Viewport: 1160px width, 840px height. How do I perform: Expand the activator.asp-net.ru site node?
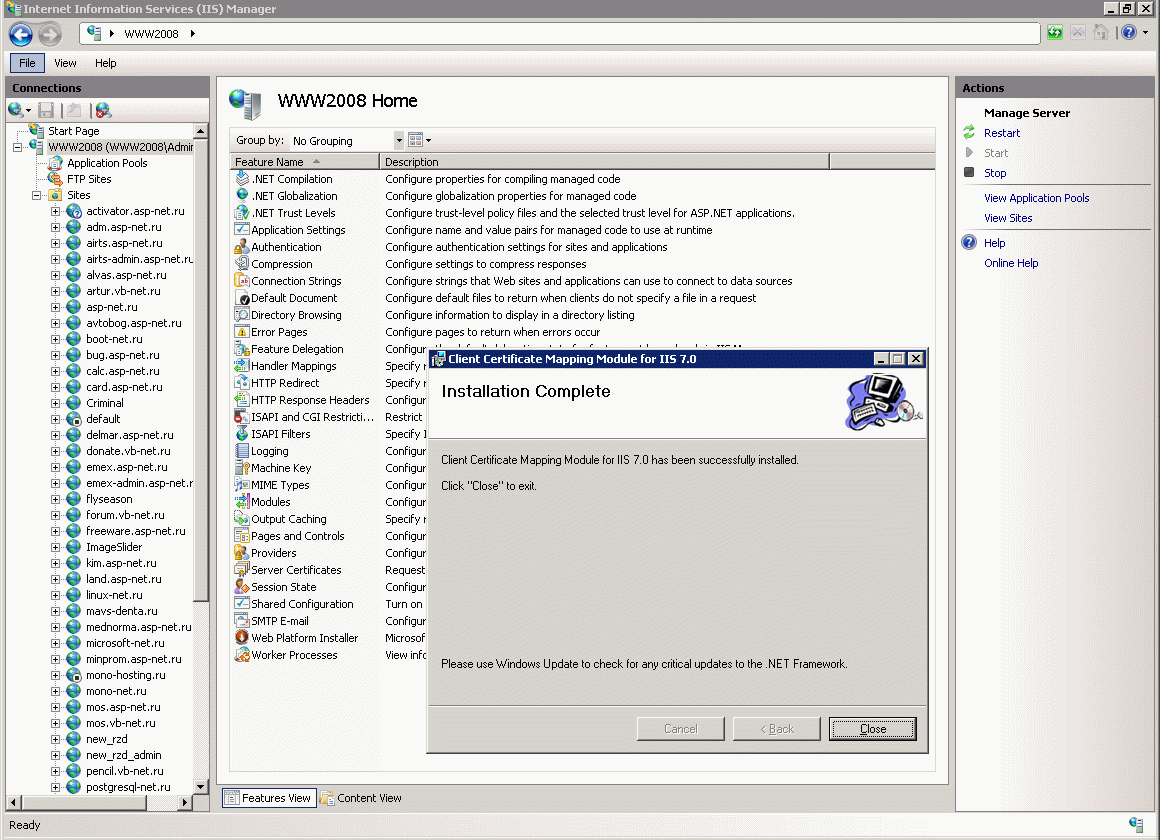click(55, 212)
